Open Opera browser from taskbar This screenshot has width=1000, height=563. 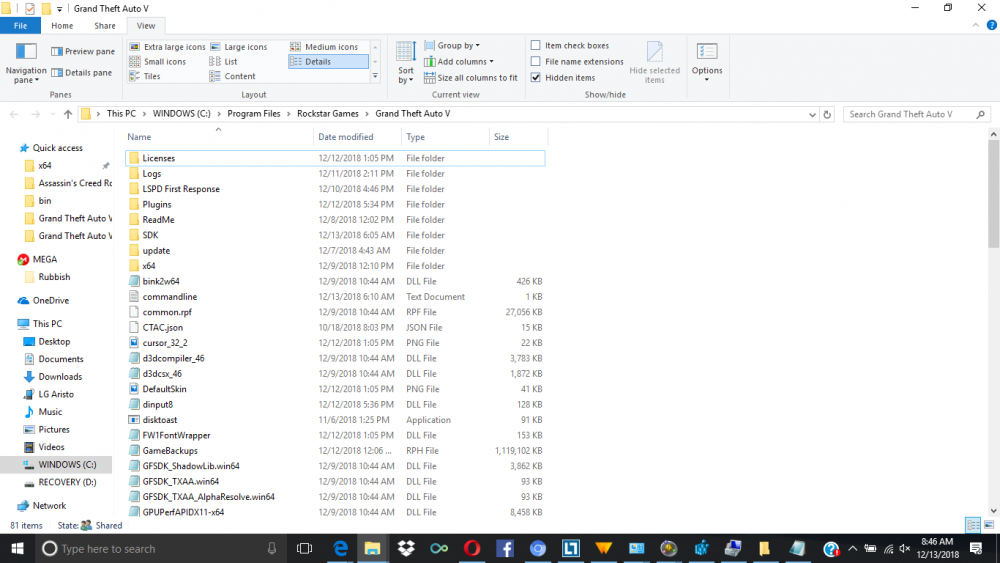pyautogui.click(x=472, y=548)
